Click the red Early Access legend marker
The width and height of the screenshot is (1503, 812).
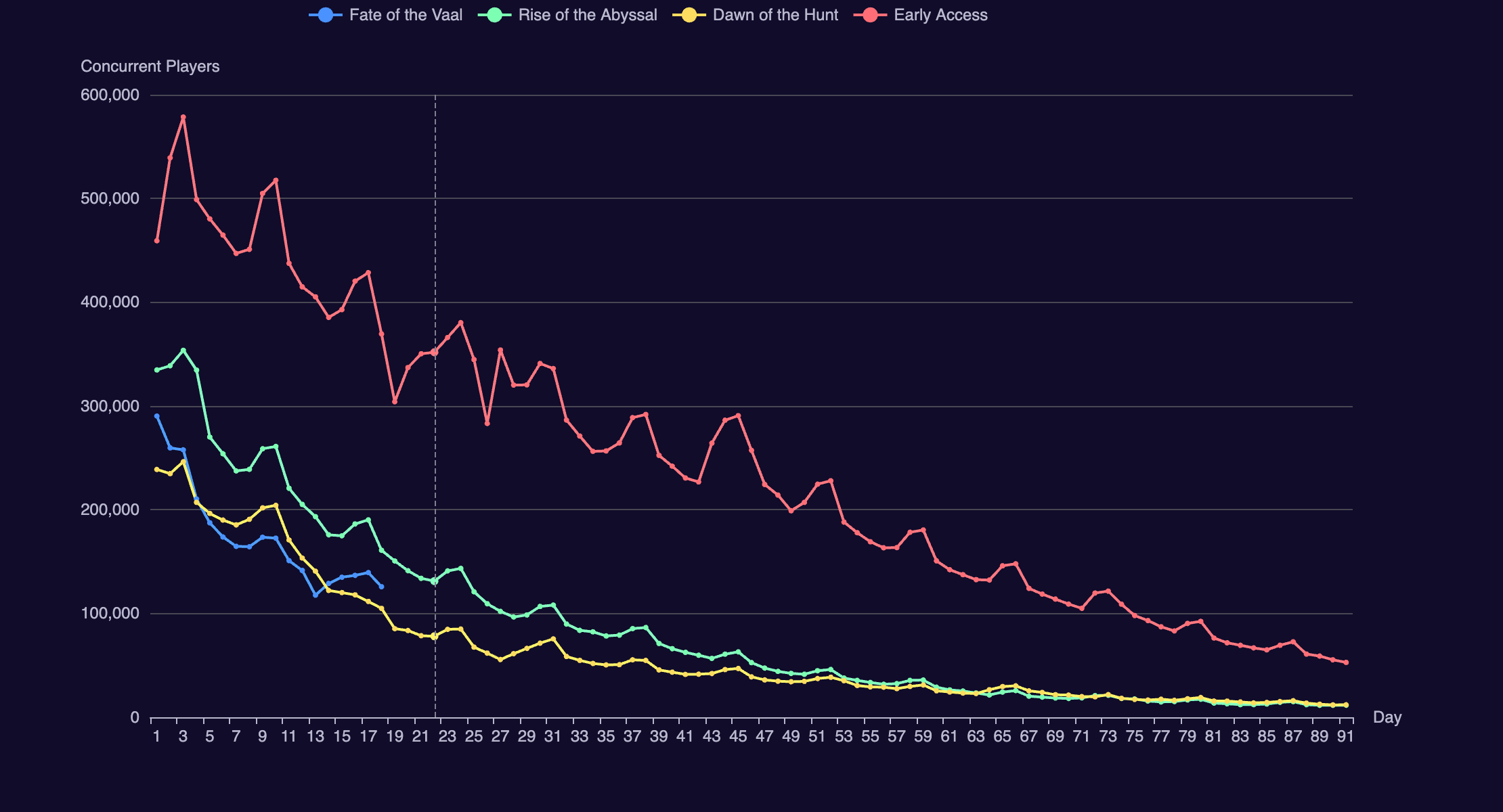point(871,15)
